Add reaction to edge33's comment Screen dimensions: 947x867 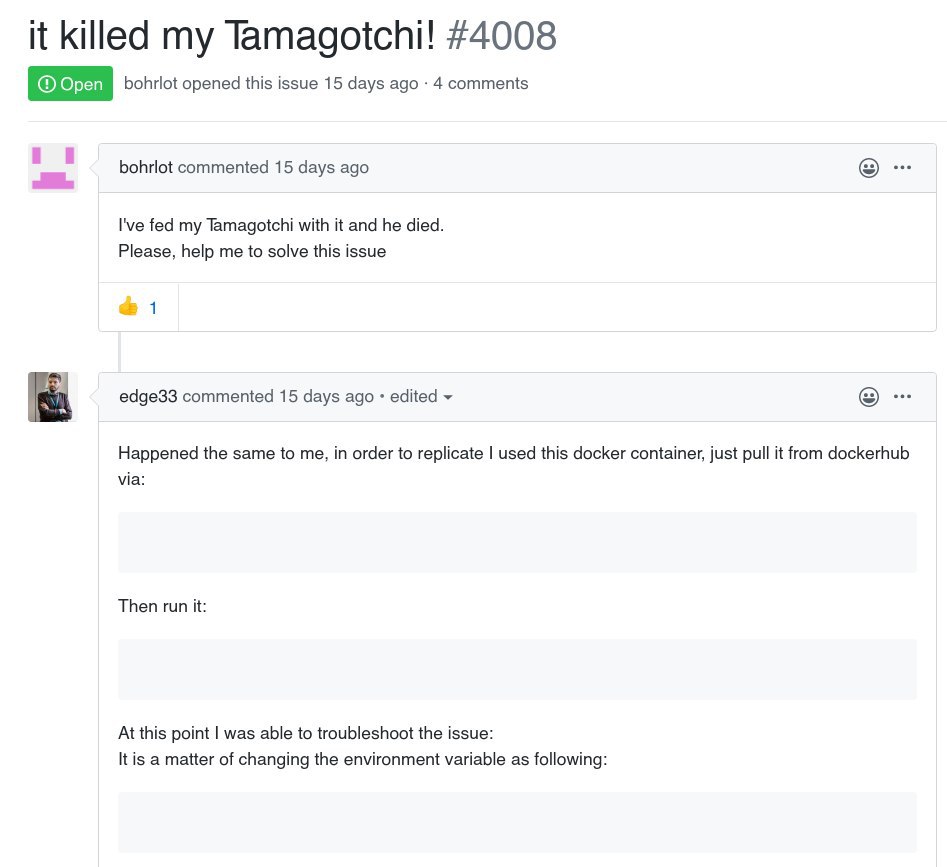coord(868,397)
